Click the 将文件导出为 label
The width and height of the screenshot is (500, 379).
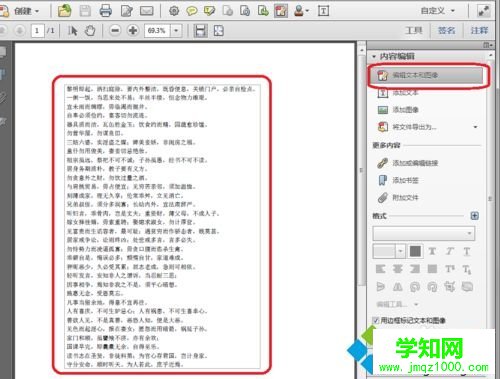414,127
